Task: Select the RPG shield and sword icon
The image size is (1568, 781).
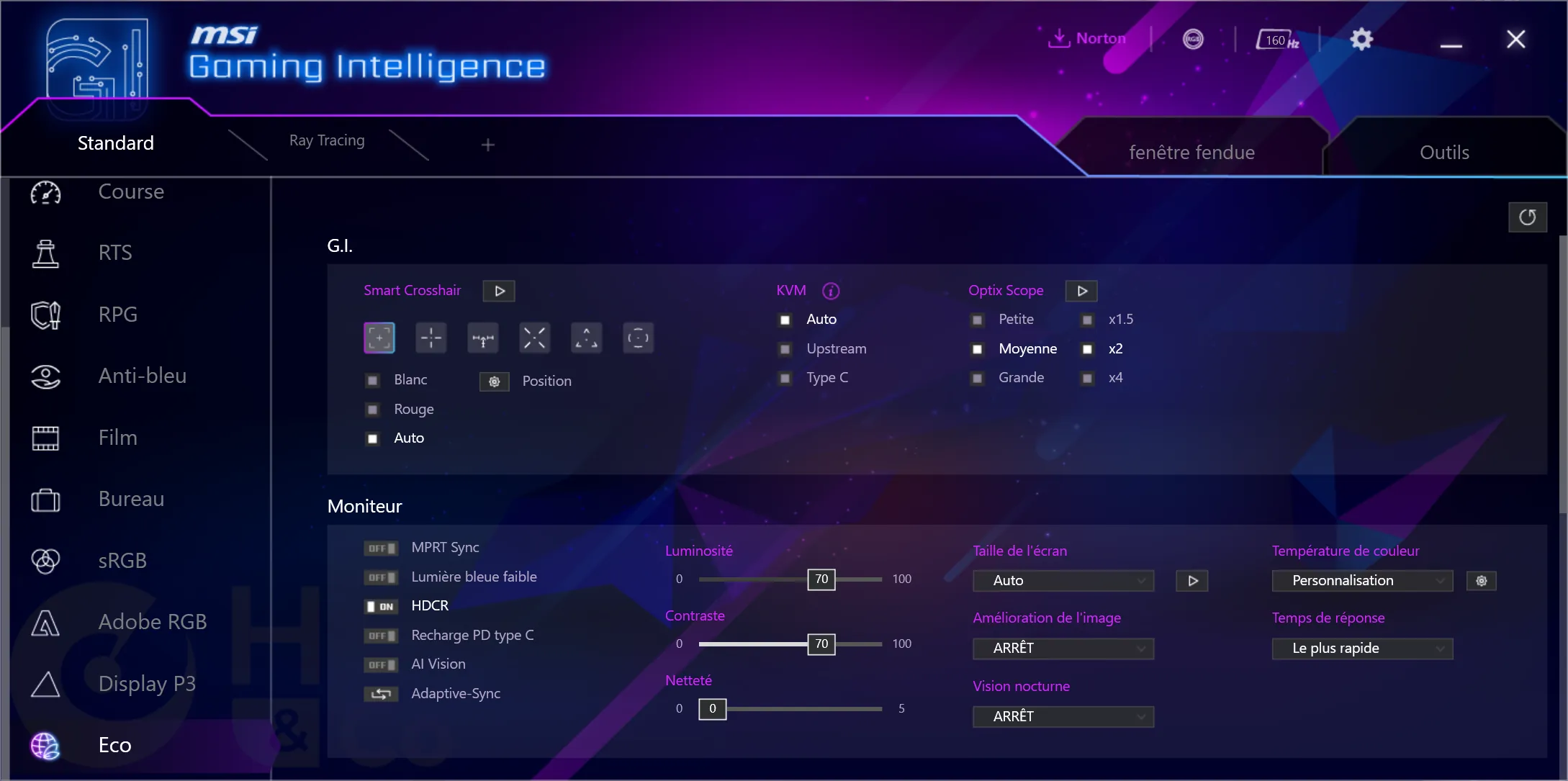Action: tap(45, 315)
